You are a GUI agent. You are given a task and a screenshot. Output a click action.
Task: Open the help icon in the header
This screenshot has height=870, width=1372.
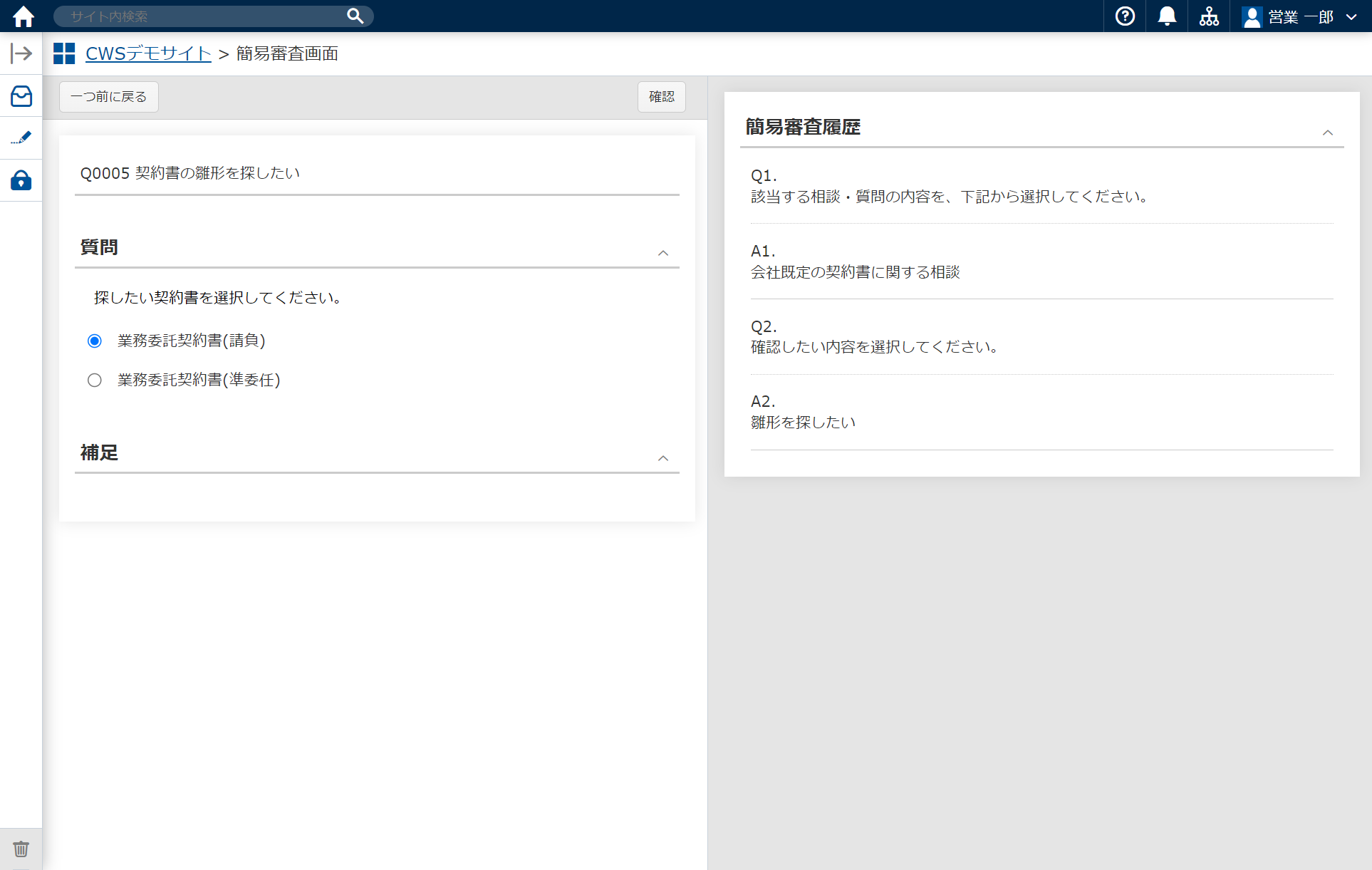pos(1124,16)
